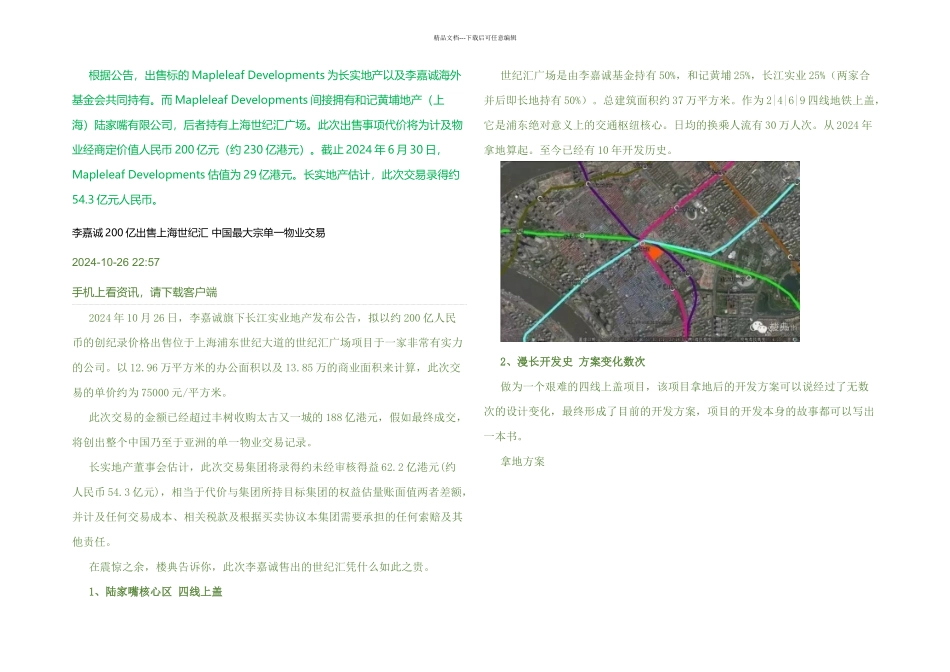
Task: Click the line '根据公告，出售标的 Mapleleaf Developments'
Action: 274,75
